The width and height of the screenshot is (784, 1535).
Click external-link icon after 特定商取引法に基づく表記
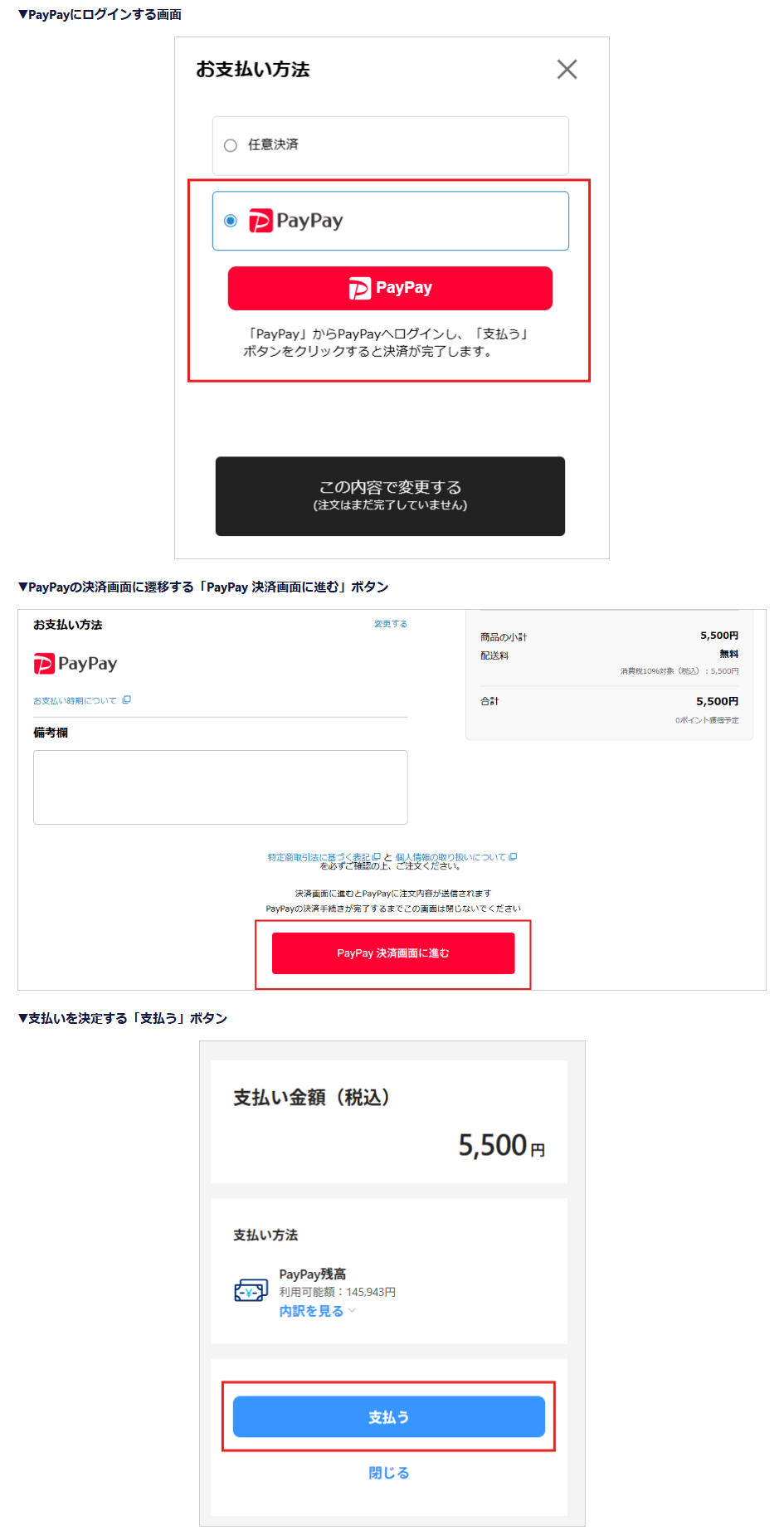tap(376, 857)
